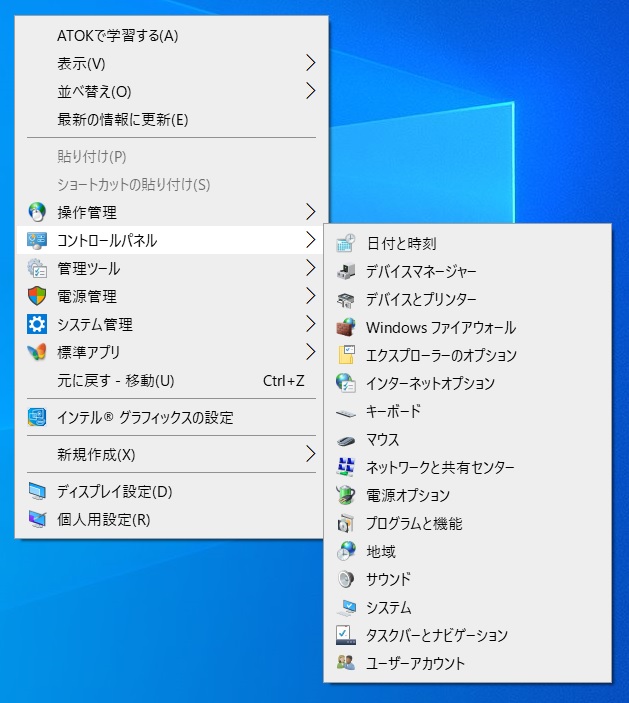Viewport: 629px width, 703px height.
Task: Click the サウンド speaker icon
Action: point(346,579)
